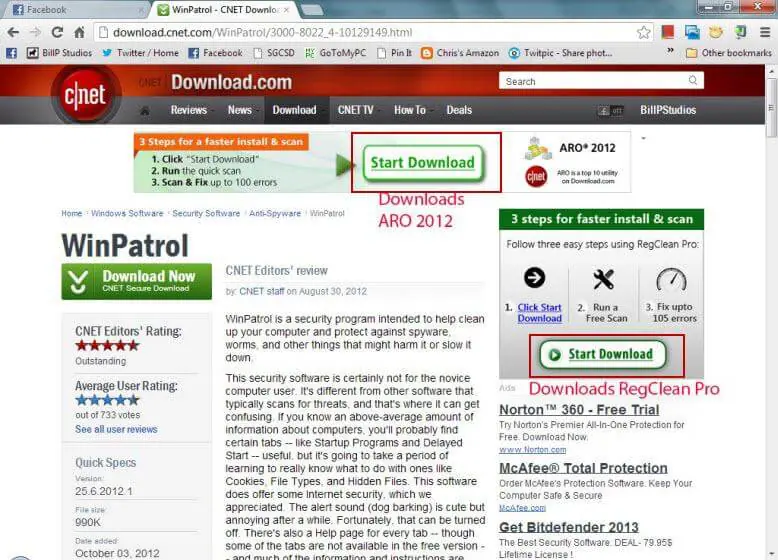Go back with the browser back arrow
This screenshot has height=560, width=778.
point(13,33)
